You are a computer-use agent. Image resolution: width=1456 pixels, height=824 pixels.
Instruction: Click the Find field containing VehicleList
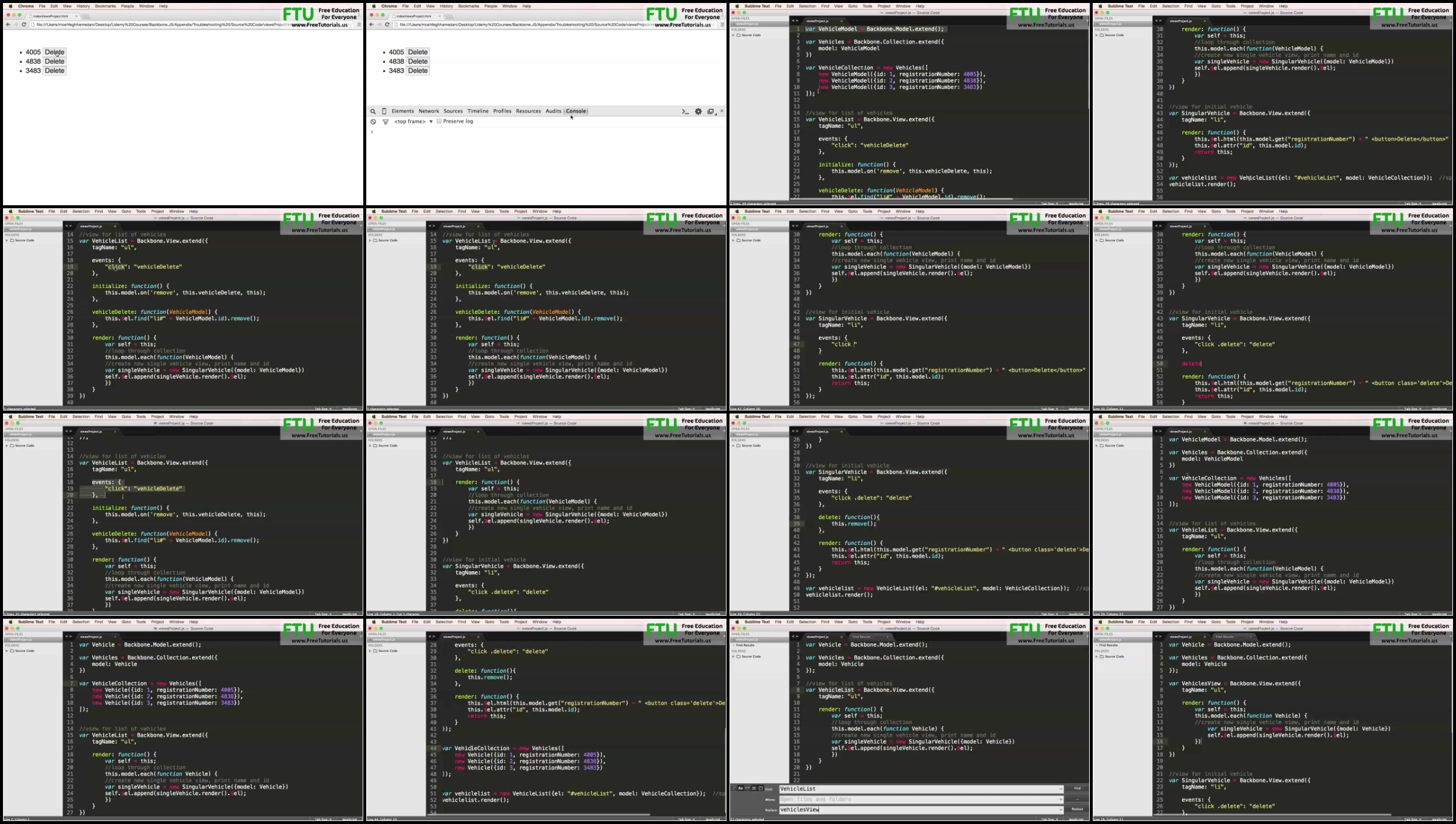(921, 789)
